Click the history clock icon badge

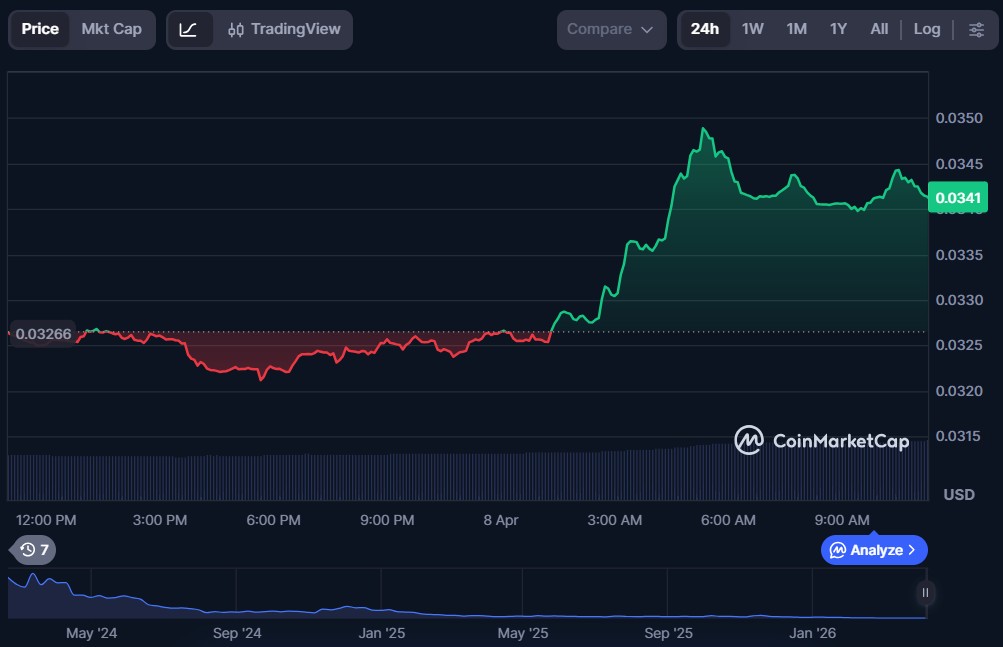point(34,549)
